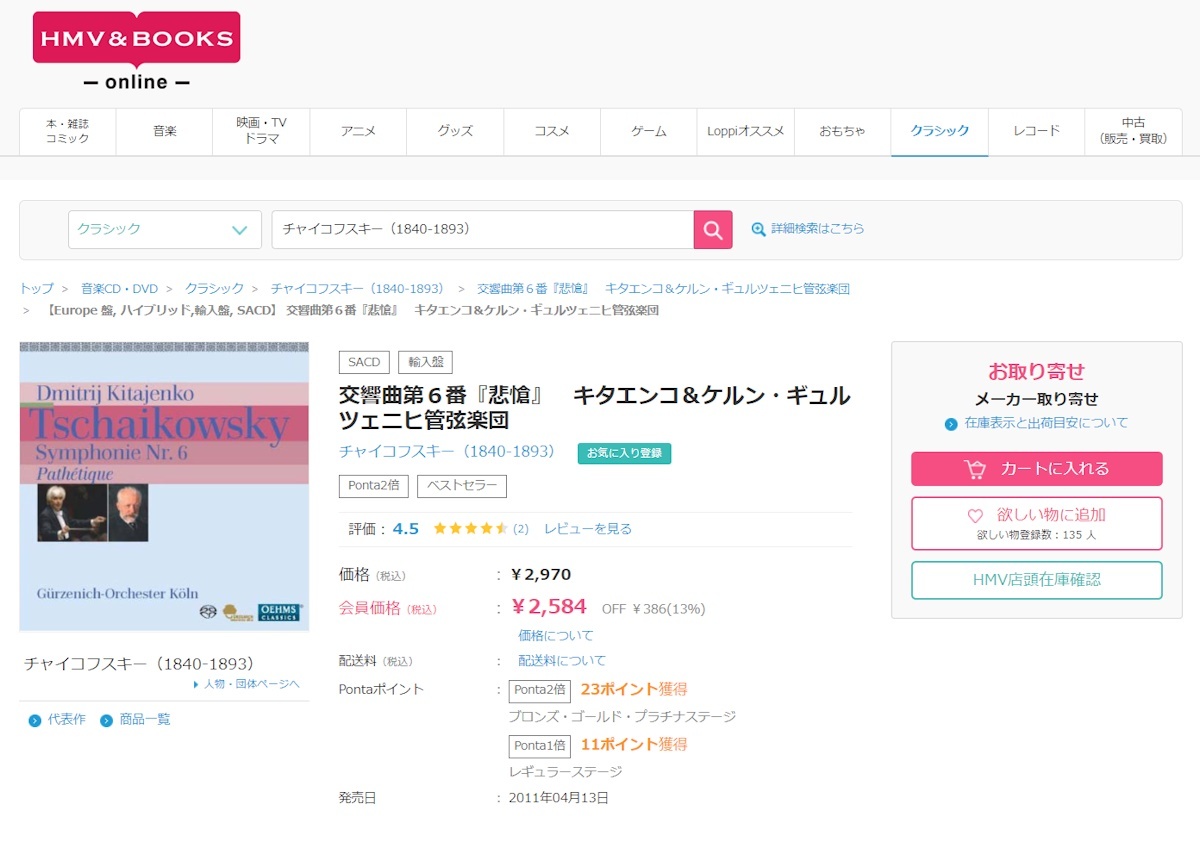Select the レコード navigation tab
Viewport: 1200px width, 844px height.
pos(1036,131)
